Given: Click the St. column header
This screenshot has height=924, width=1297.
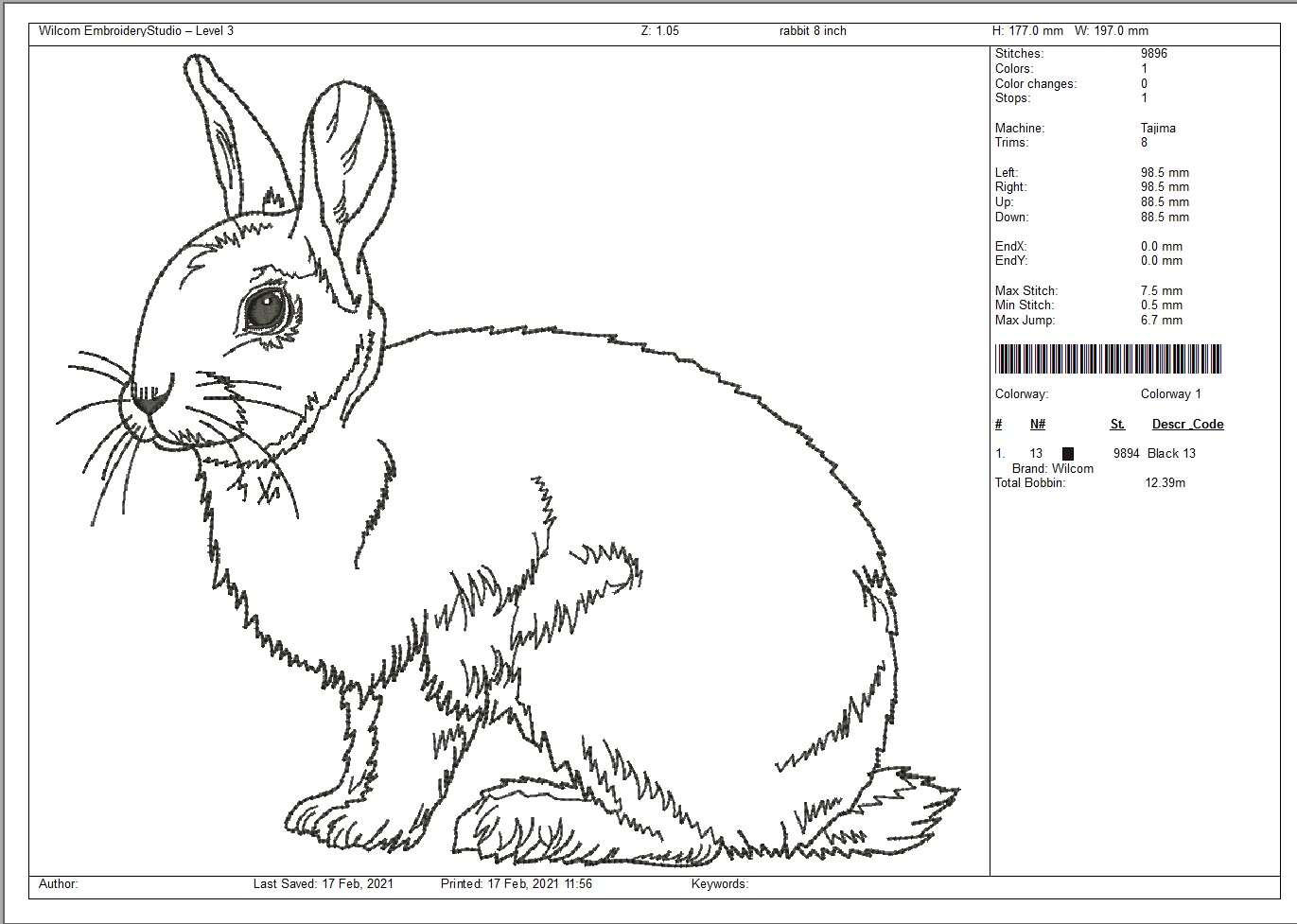Looking at the screenshot, I should click(x=1117, y=425).
